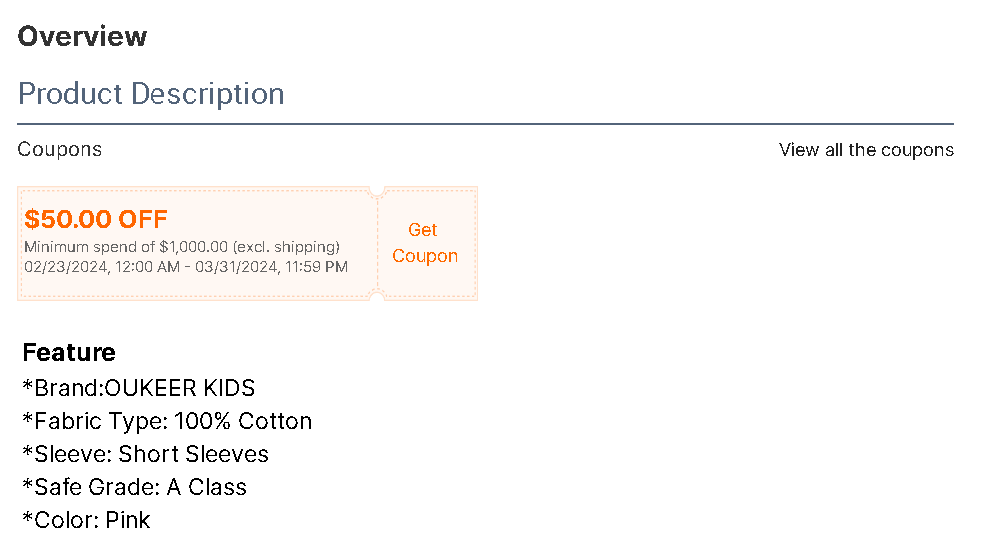Click the Overview heading
The image size is (987, 545).
coord(83,37)
